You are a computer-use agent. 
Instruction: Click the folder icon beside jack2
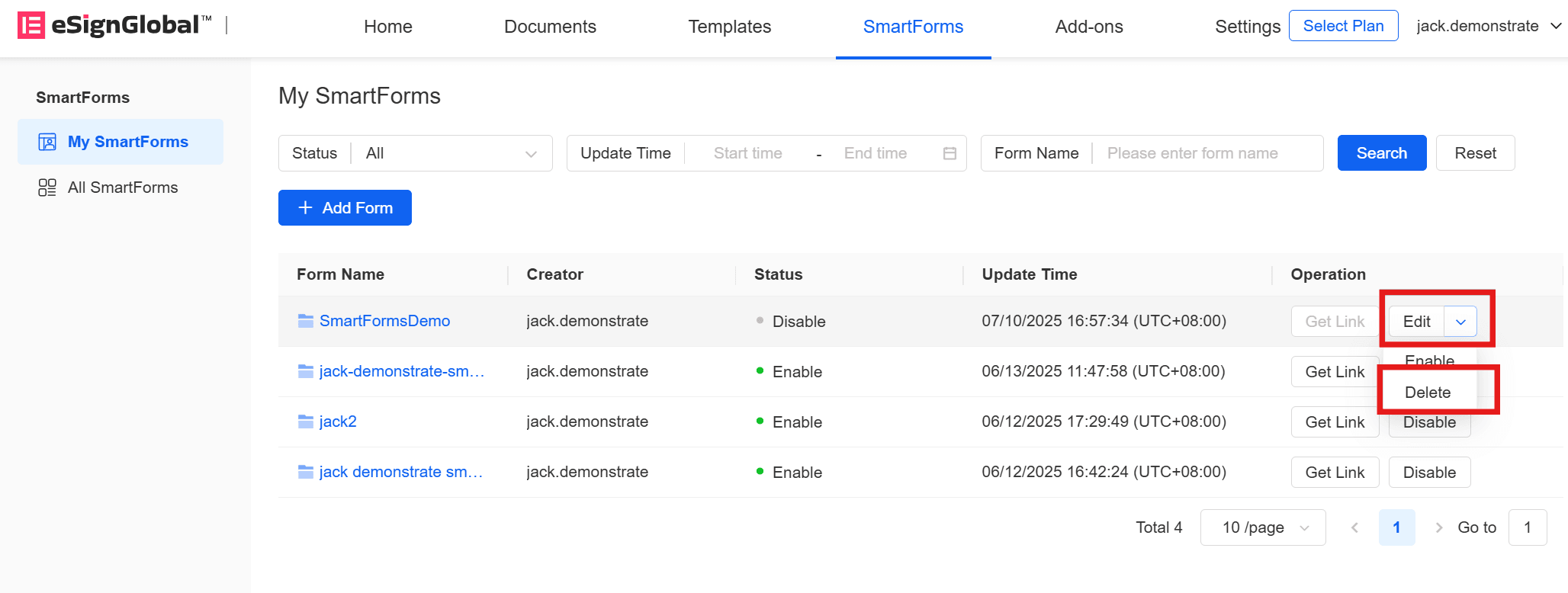click(306, 422)
